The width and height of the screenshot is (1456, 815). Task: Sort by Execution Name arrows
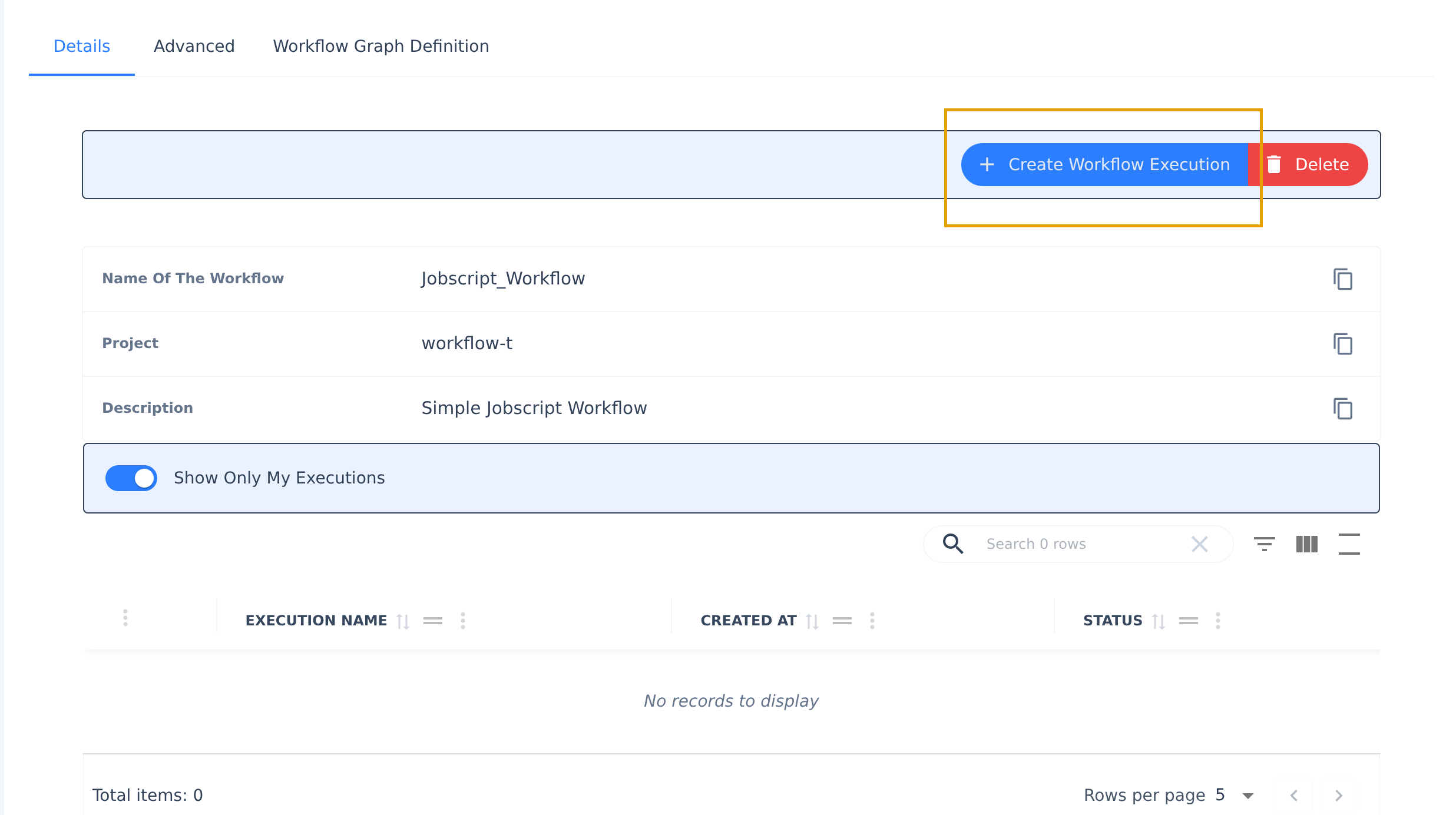coord(403,621)
